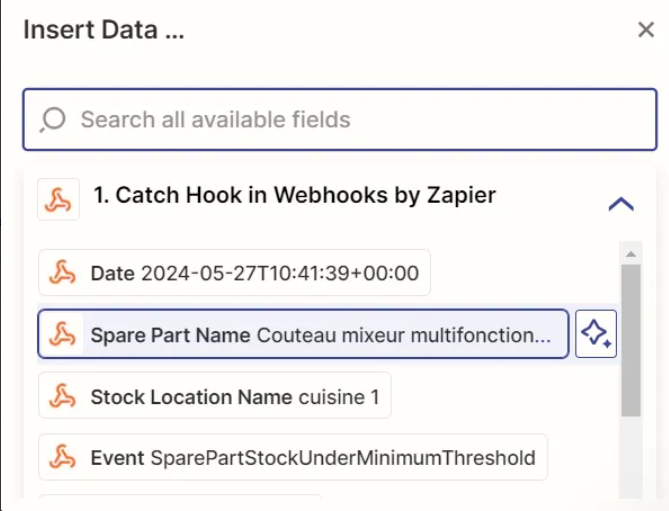This screenshot has height=511, width=669.
Task: Insert the Spare Part Name field
Action: (303, 334)
